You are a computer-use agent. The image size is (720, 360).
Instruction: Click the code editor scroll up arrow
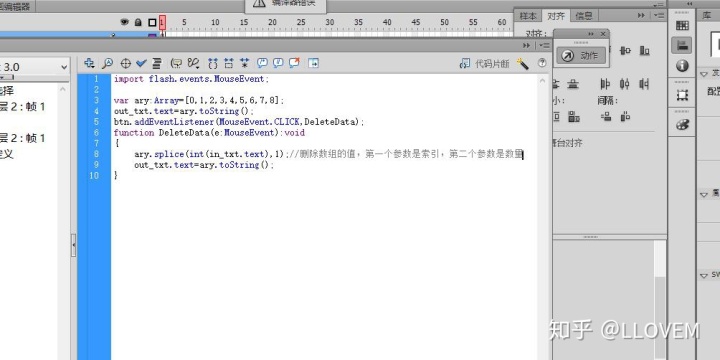[x=542, y=80]
